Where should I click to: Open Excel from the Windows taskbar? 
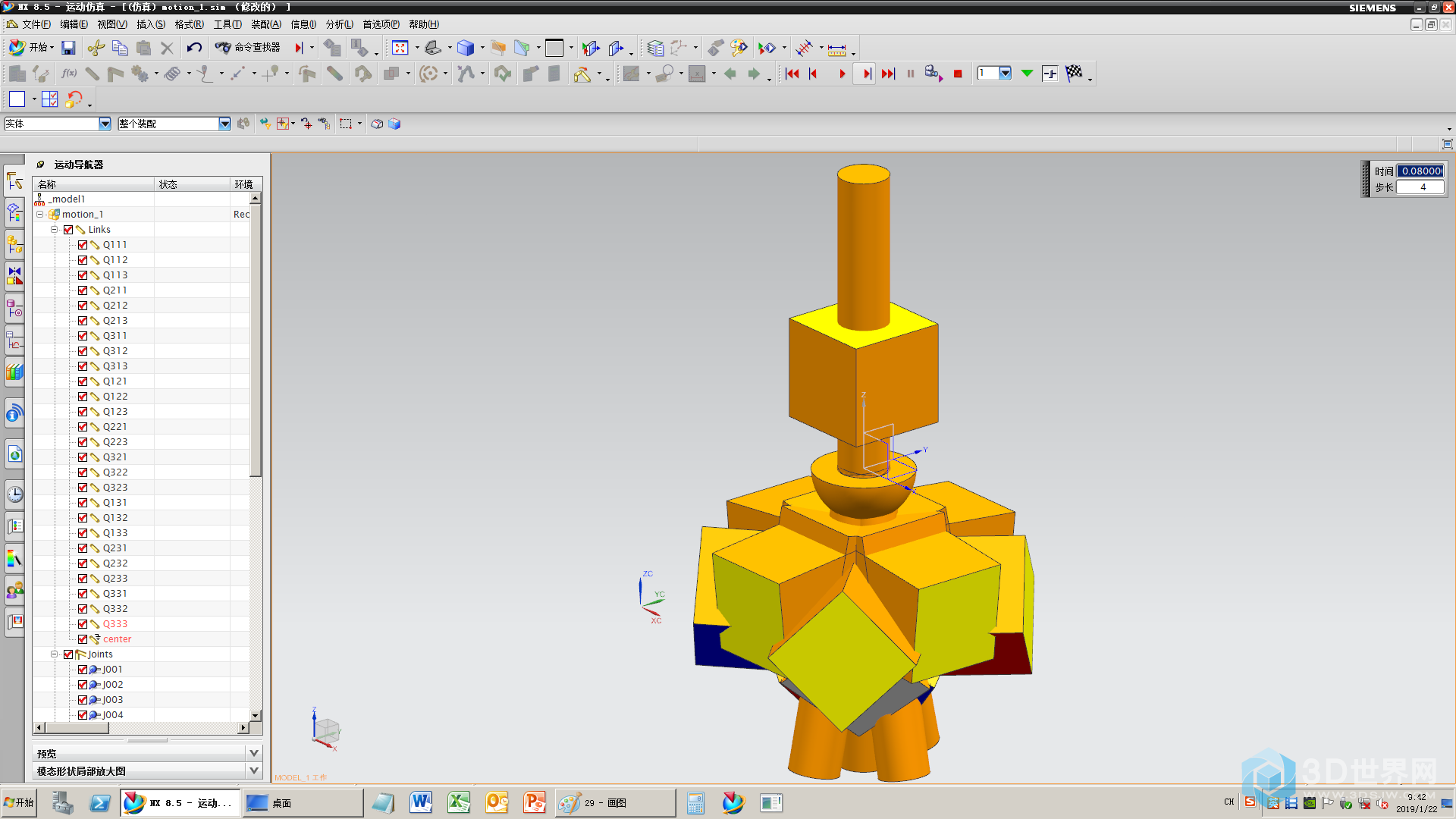point(459,802)
